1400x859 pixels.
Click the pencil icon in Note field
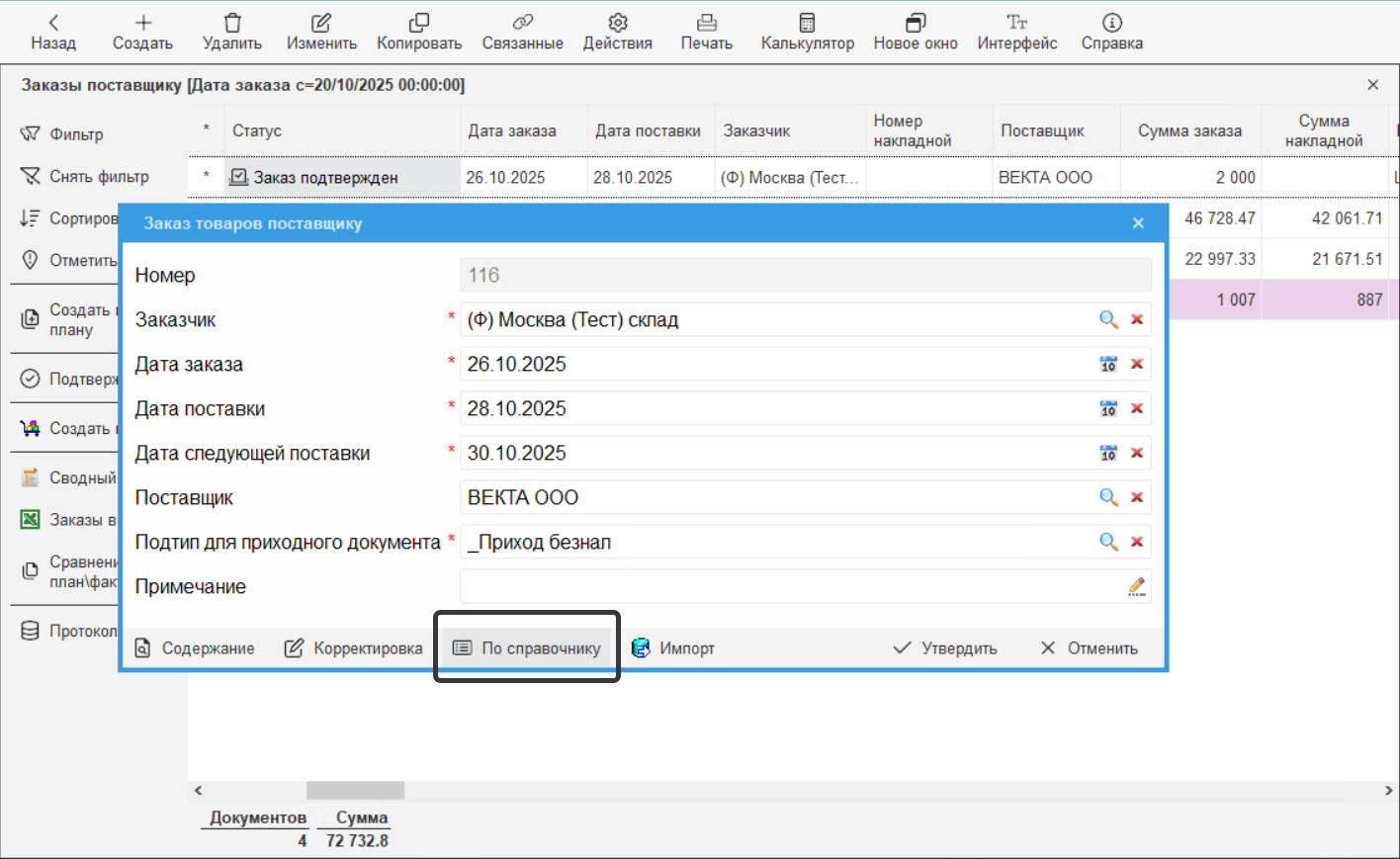tap(1137, 587)
